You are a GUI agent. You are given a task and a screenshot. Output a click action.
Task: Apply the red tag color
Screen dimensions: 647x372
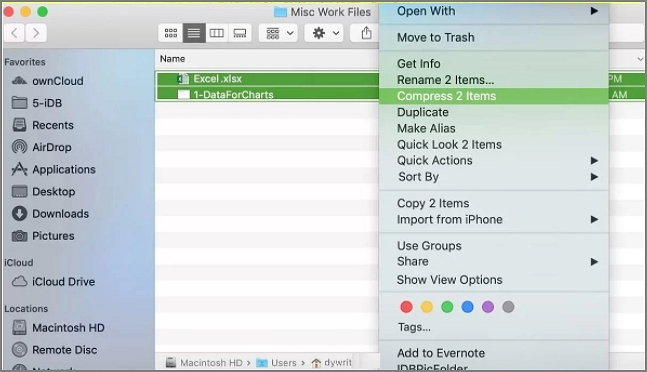pos(406,307)
